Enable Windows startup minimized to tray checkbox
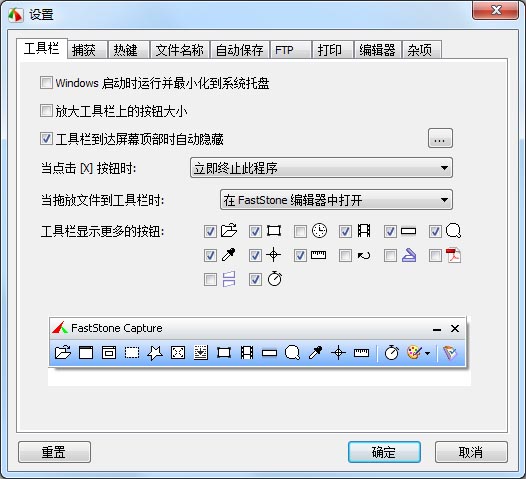526x479 pixels. tap(46, 83)
